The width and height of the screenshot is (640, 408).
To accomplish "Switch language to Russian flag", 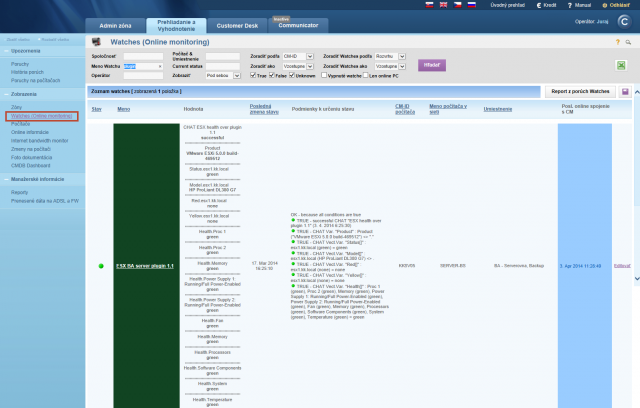I will (471, 5).
